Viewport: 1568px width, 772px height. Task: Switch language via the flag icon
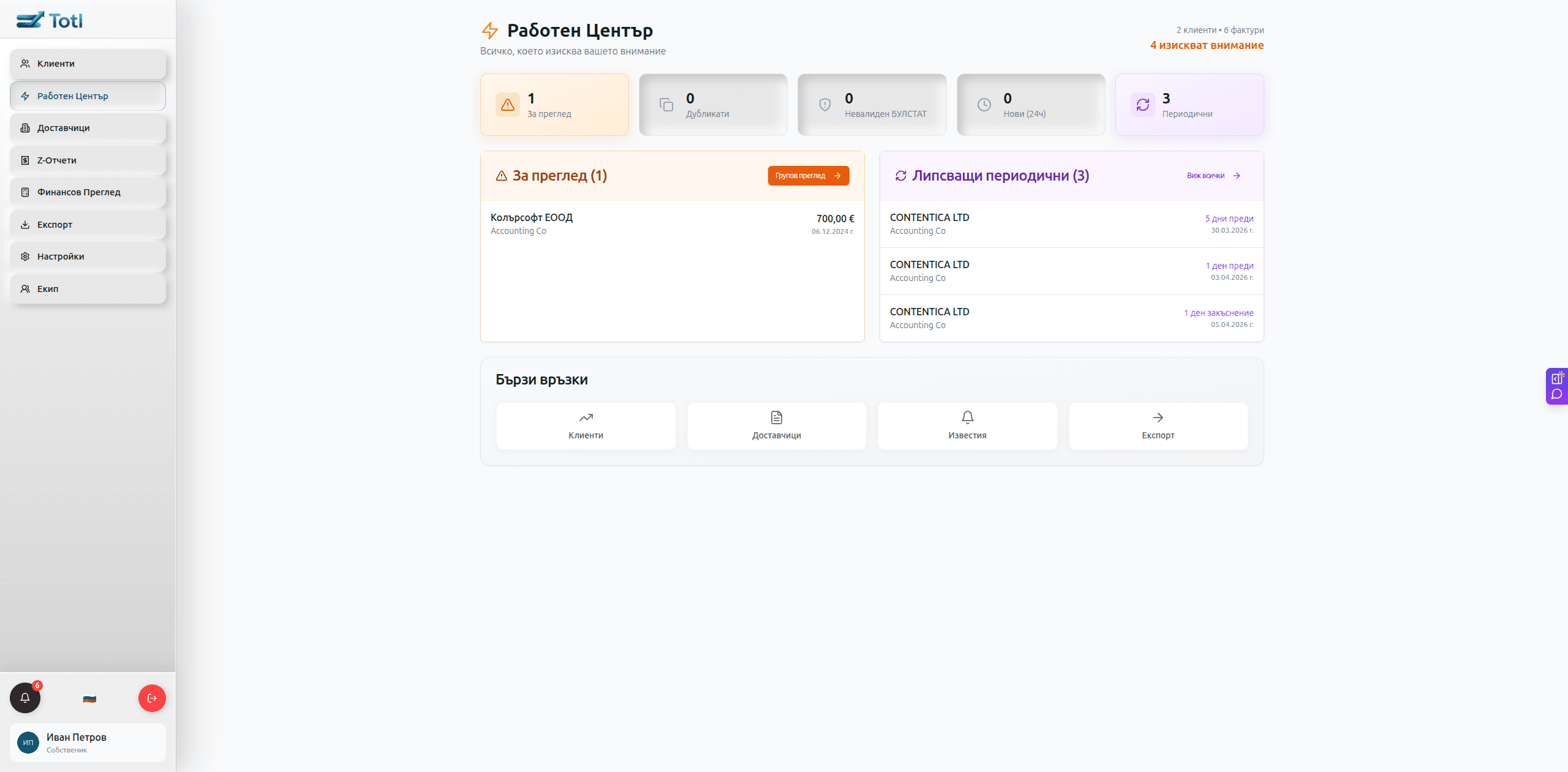tap(89, 699)
